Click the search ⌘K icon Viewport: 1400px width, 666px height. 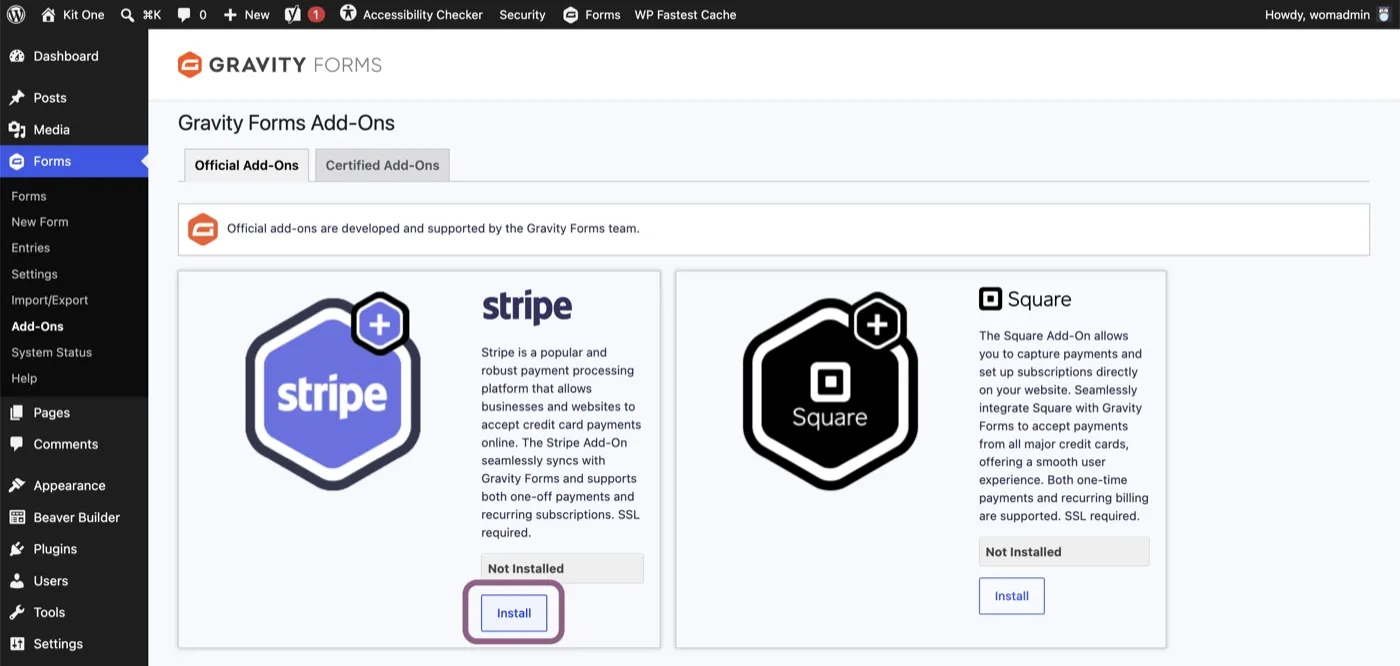click(x=140, y=14)
